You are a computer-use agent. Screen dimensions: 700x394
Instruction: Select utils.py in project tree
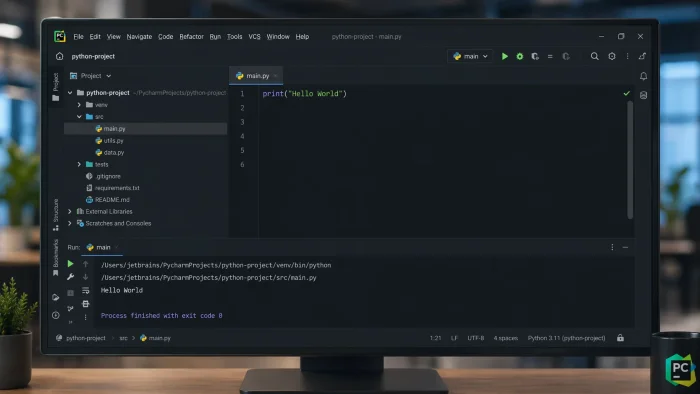click(x=109, y=141)
